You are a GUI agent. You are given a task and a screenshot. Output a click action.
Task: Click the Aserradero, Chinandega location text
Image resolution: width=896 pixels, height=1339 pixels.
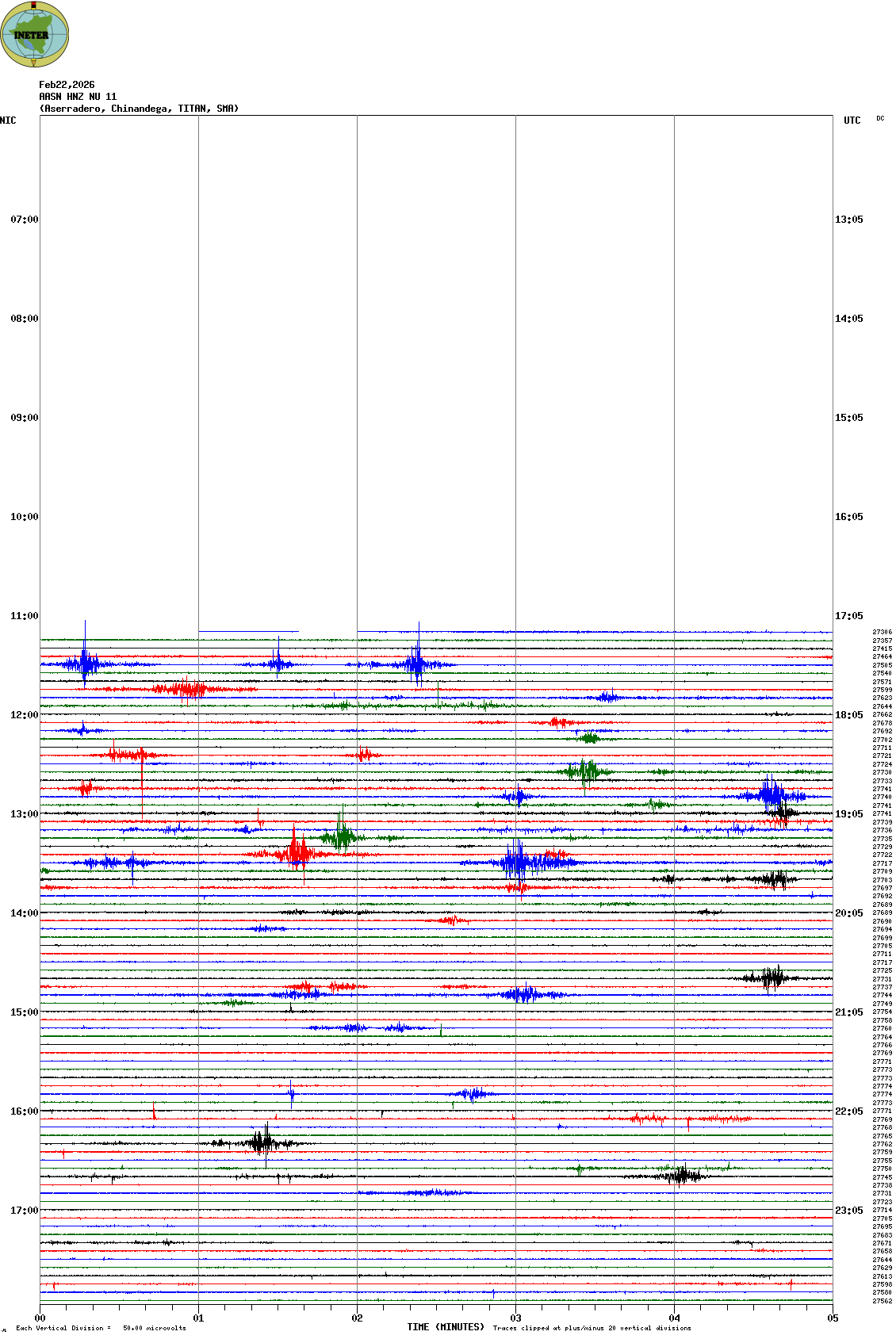pyautogui.click(x=139, y=109)
